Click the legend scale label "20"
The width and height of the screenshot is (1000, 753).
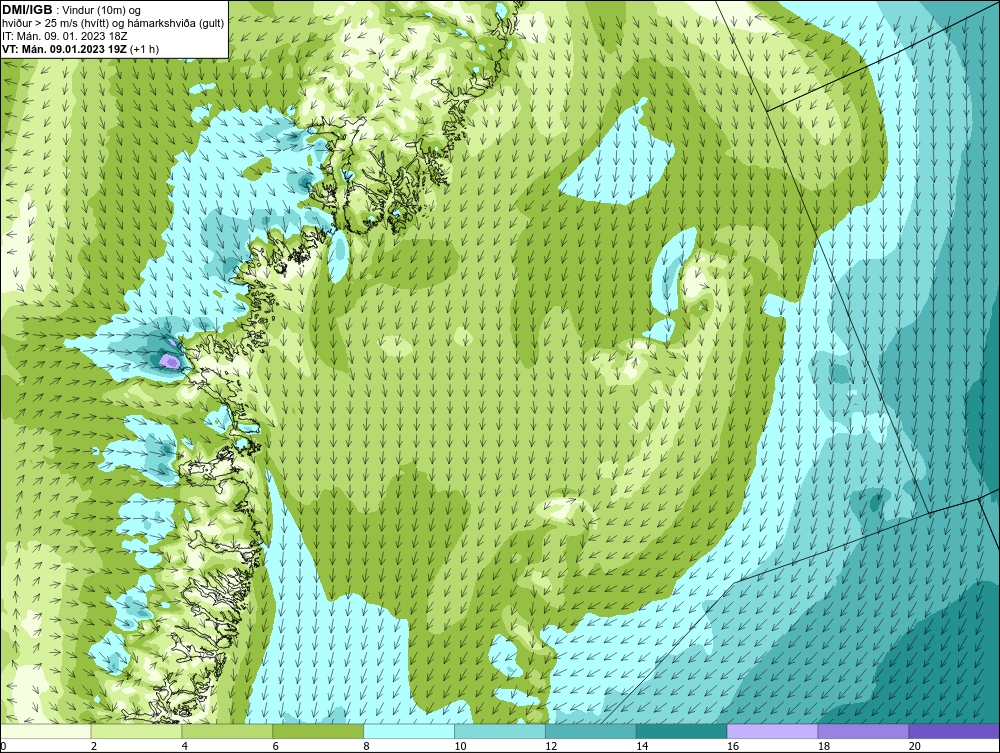(x=915, y=746)
